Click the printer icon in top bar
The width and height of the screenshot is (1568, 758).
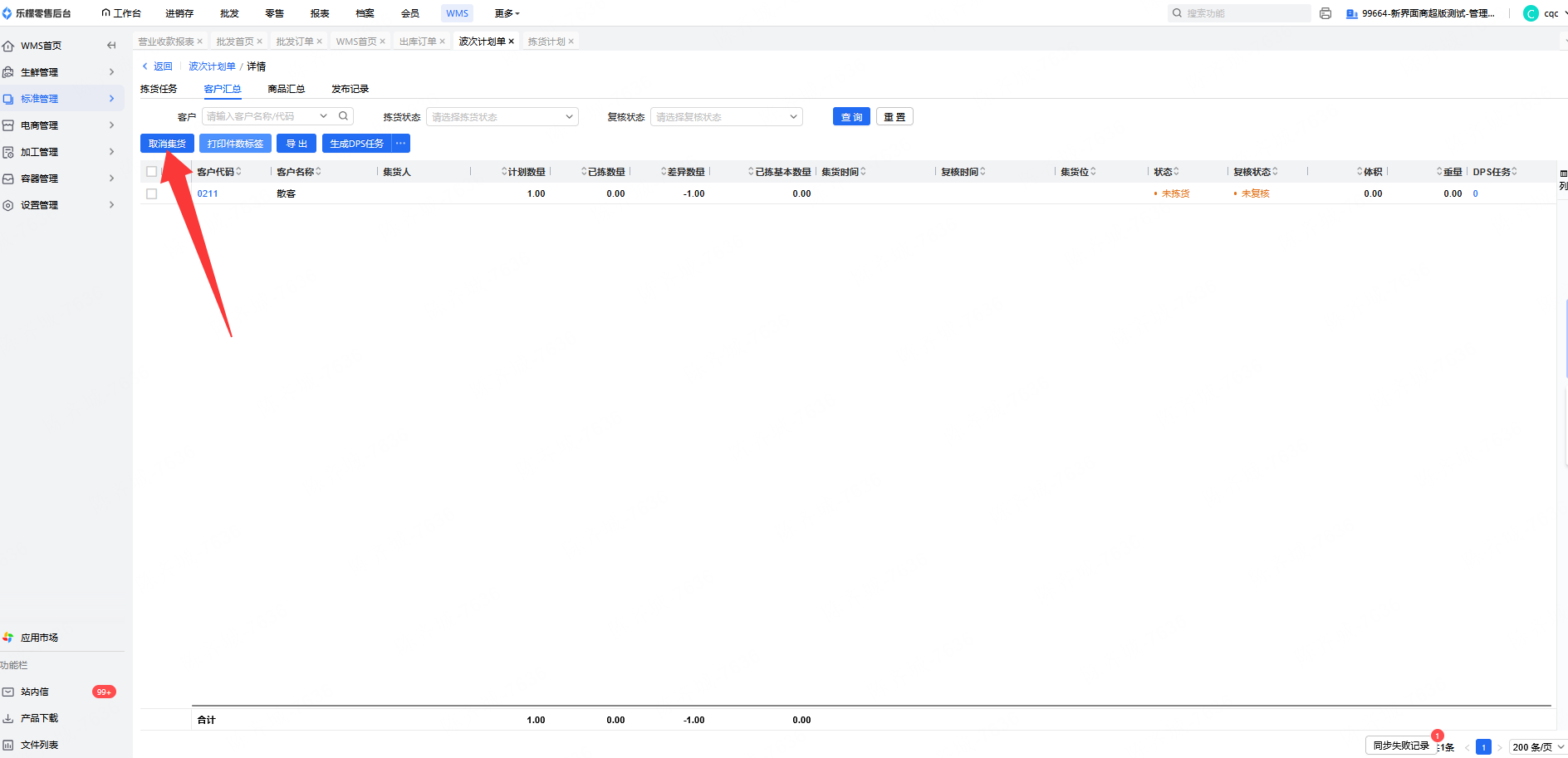pyautogui.click(x=1325, y=13)
